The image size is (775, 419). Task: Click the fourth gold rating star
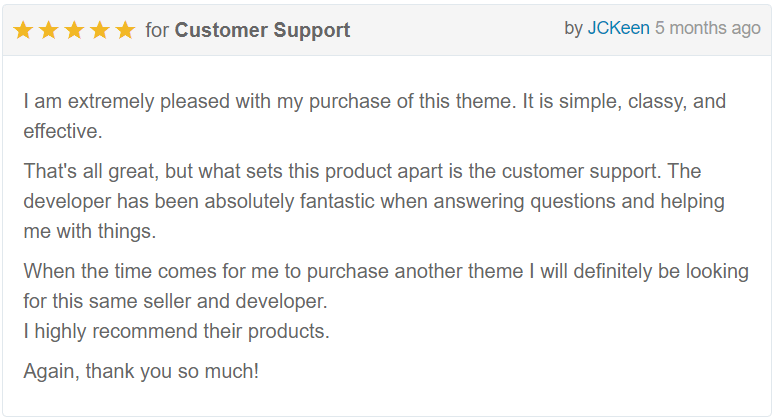pos(100,30)
